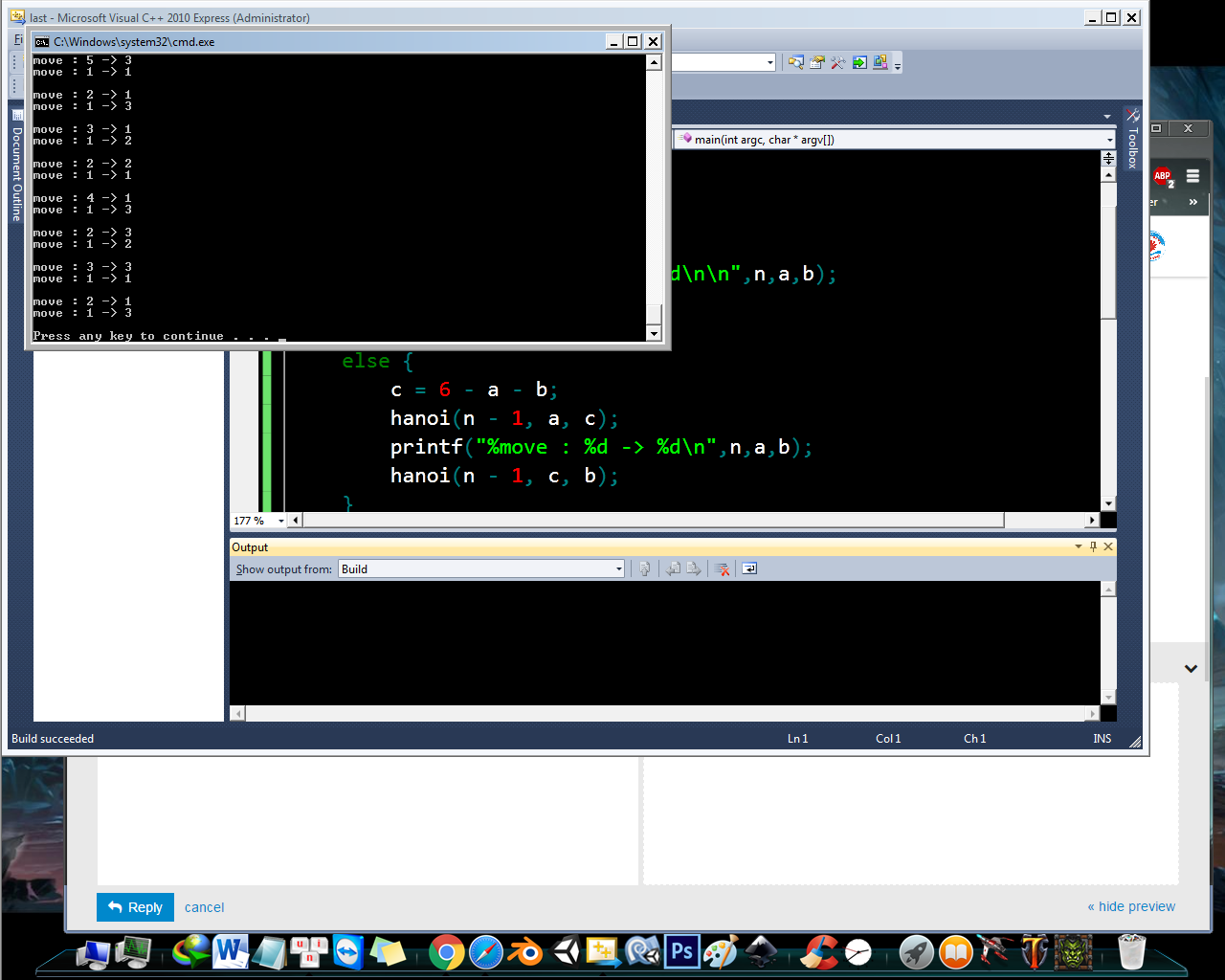Click the crossed tools toolbar icon
This screenshot has width=1225, height=980.
pyautogui.click(x=837, y=63)
